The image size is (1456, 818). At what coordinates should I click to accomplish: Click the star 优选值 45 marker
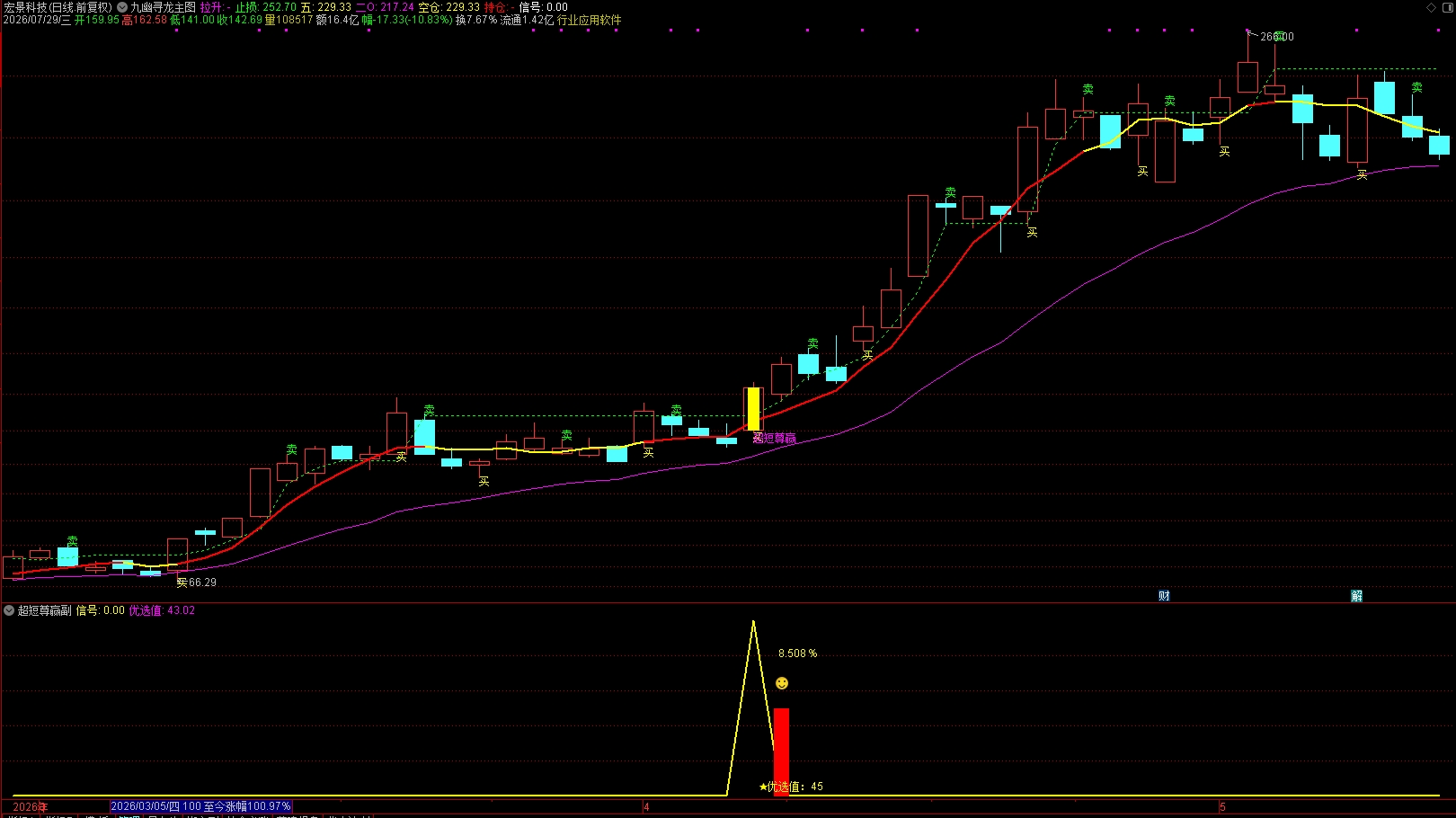(x=791, y=787)
